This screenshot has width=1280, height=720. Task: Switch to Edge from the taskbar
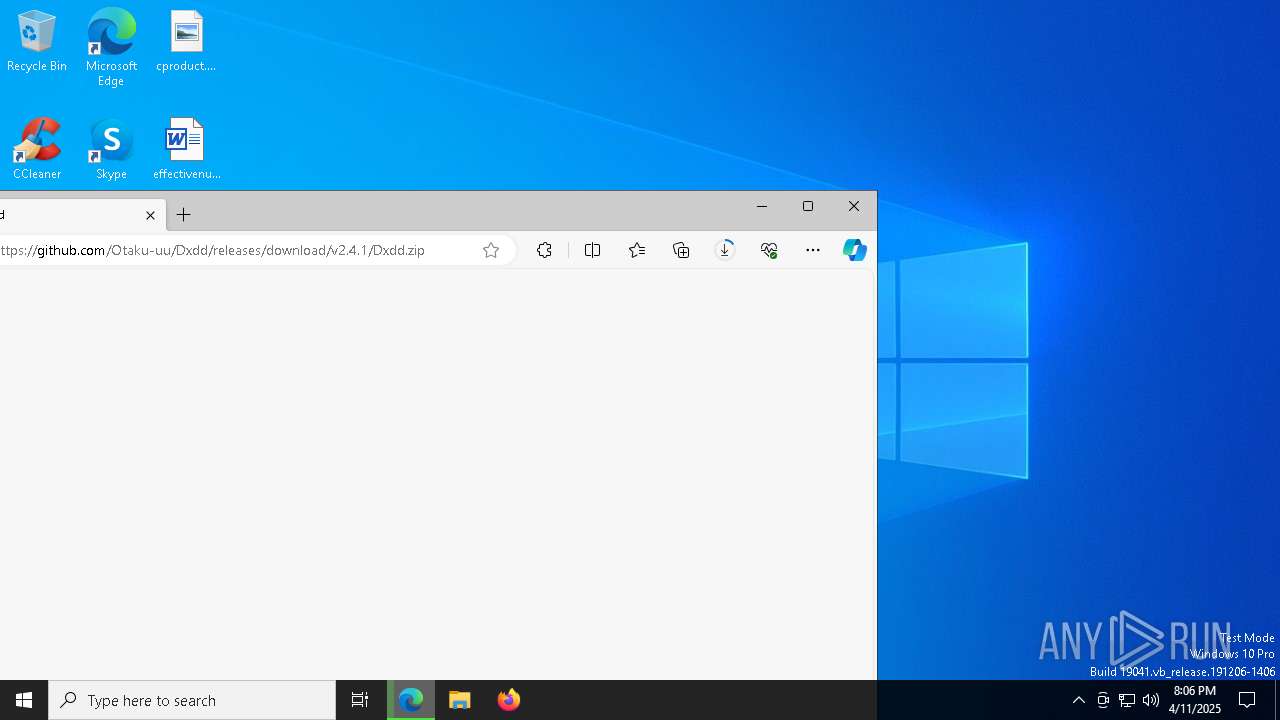411,700
